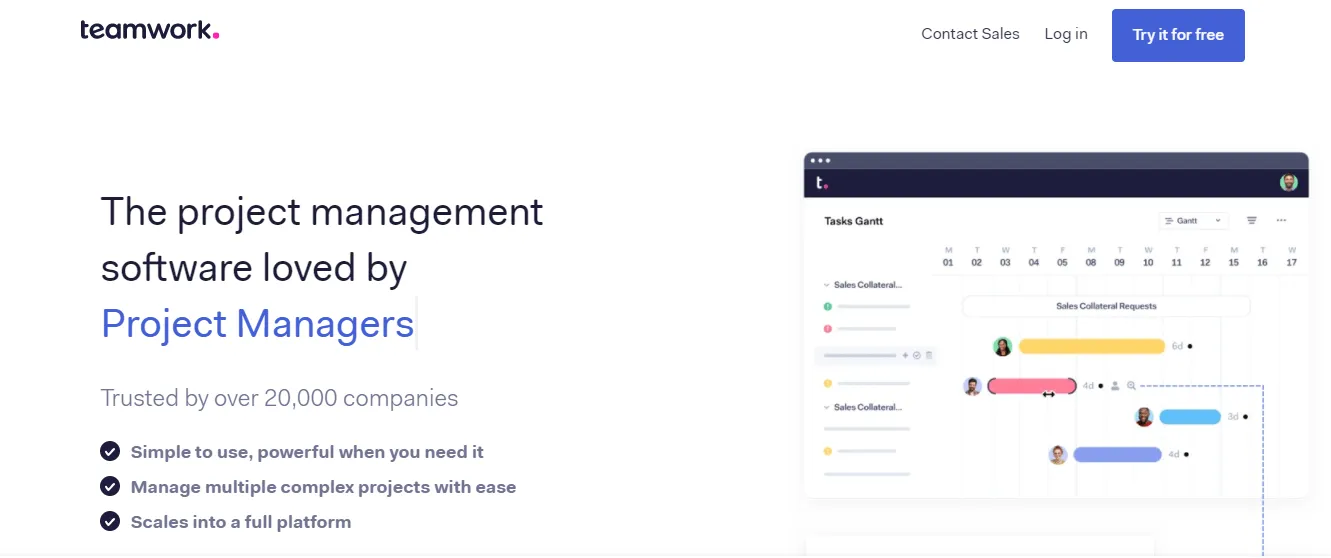Click checkmark beside 'Simple to use, powerful'
This screenshot has width=1331, height=558.
110,452
